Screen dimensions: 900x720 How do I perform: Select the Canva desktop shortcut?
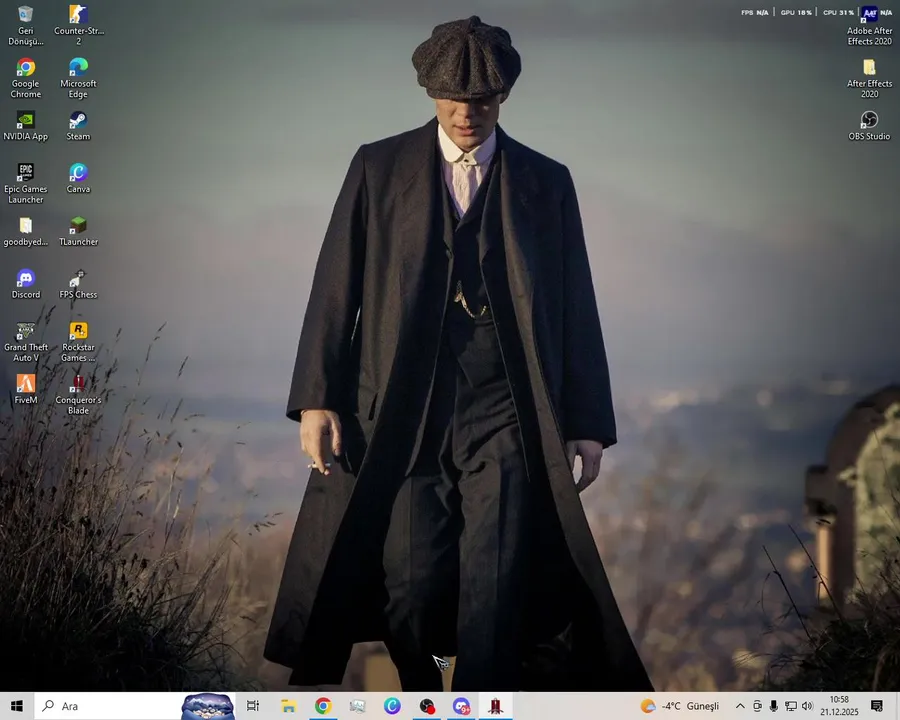[79, 179]
